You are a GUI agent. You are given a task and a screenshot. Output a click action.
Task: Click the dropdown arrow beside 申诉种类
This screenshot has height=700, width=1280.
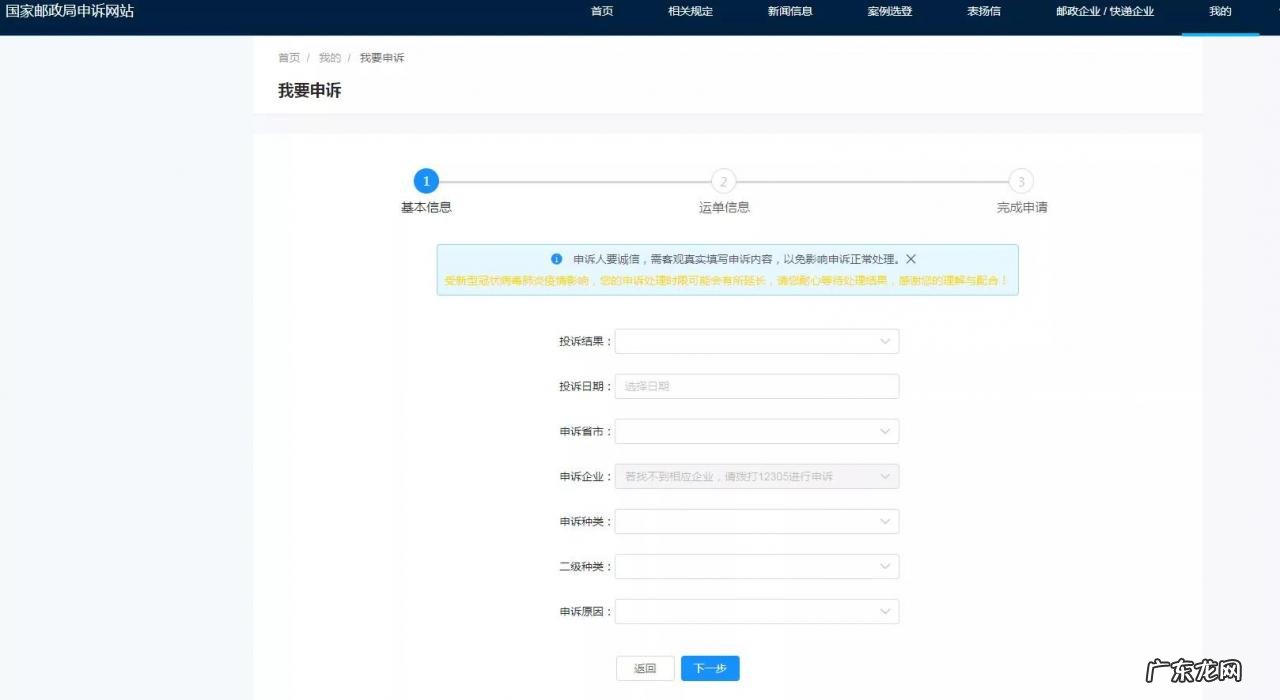point(884,521)
